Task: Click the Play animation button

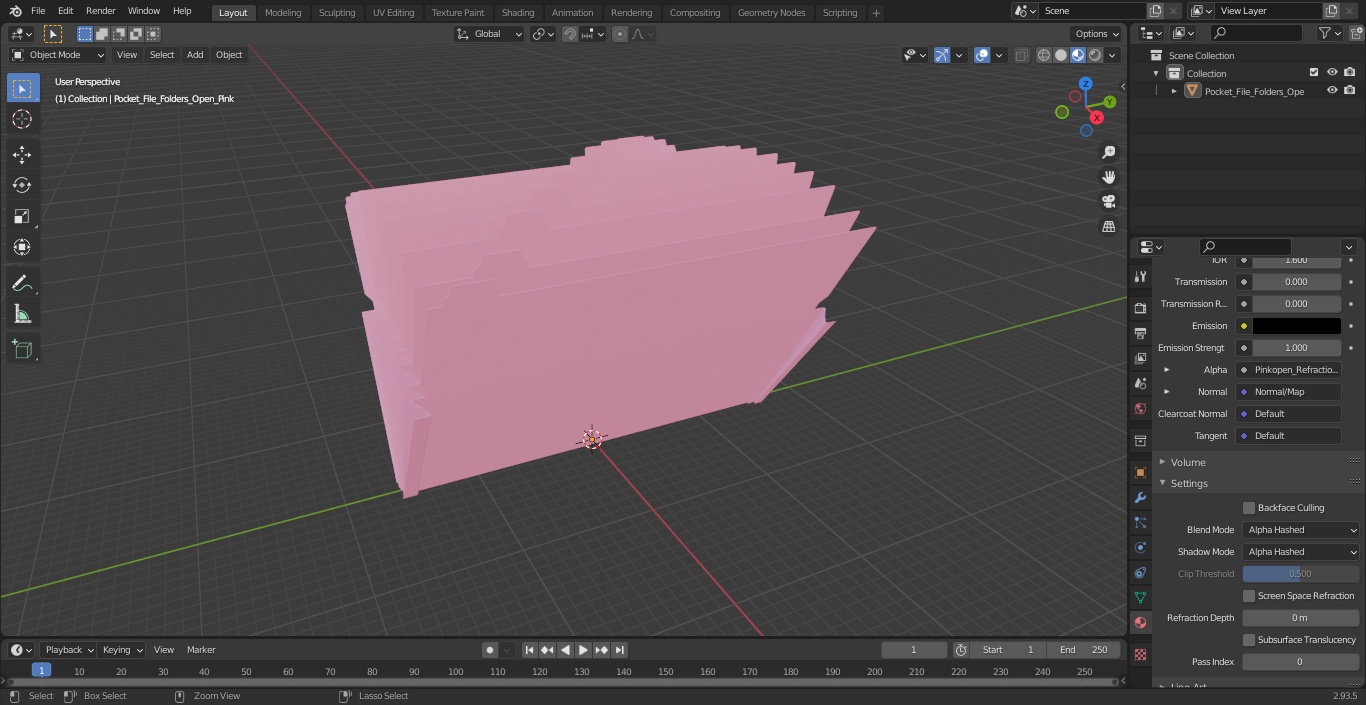Action: point(583,650)
